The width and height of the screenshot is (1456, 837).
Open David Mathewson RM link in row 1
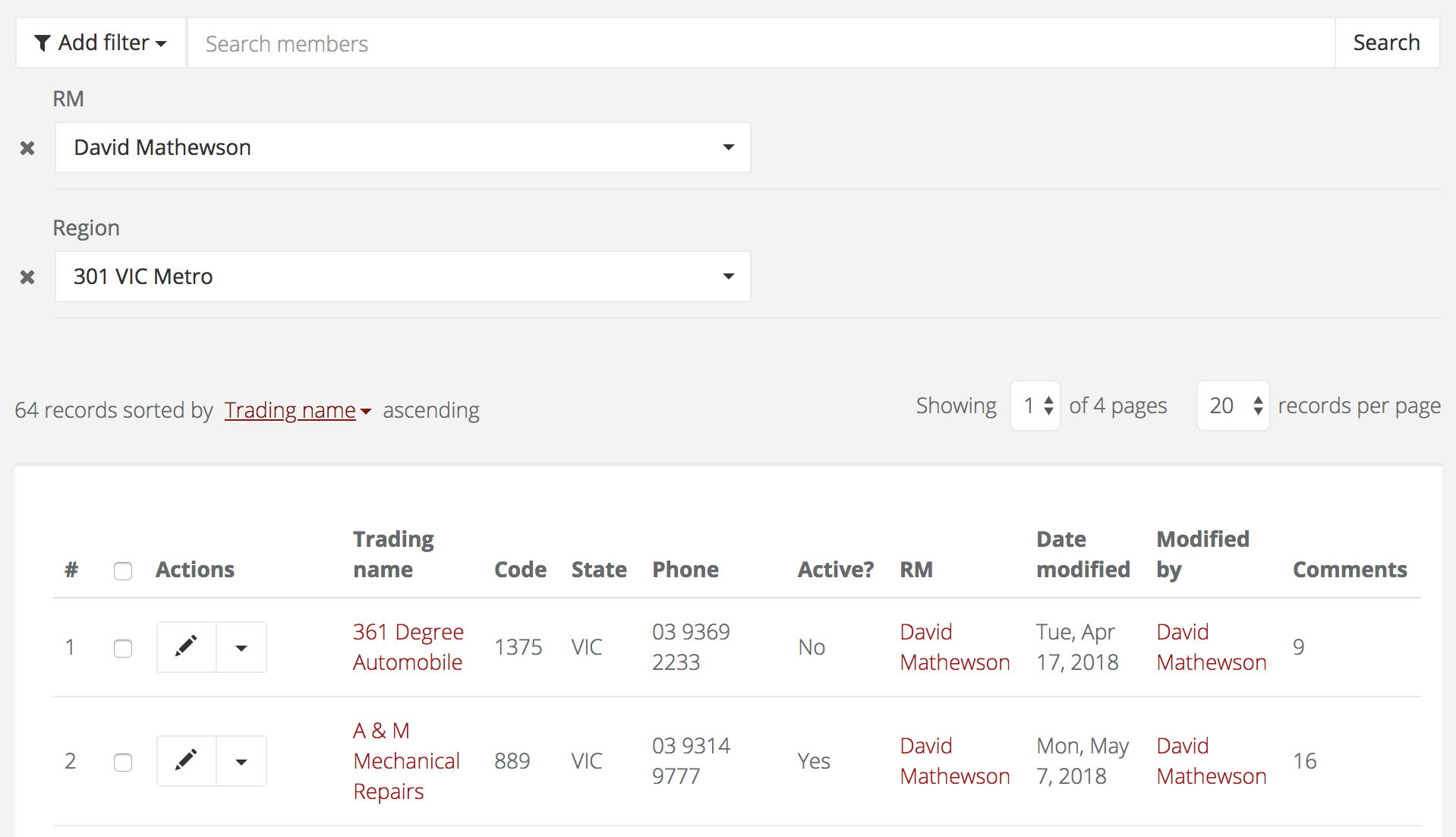[954, 647]
